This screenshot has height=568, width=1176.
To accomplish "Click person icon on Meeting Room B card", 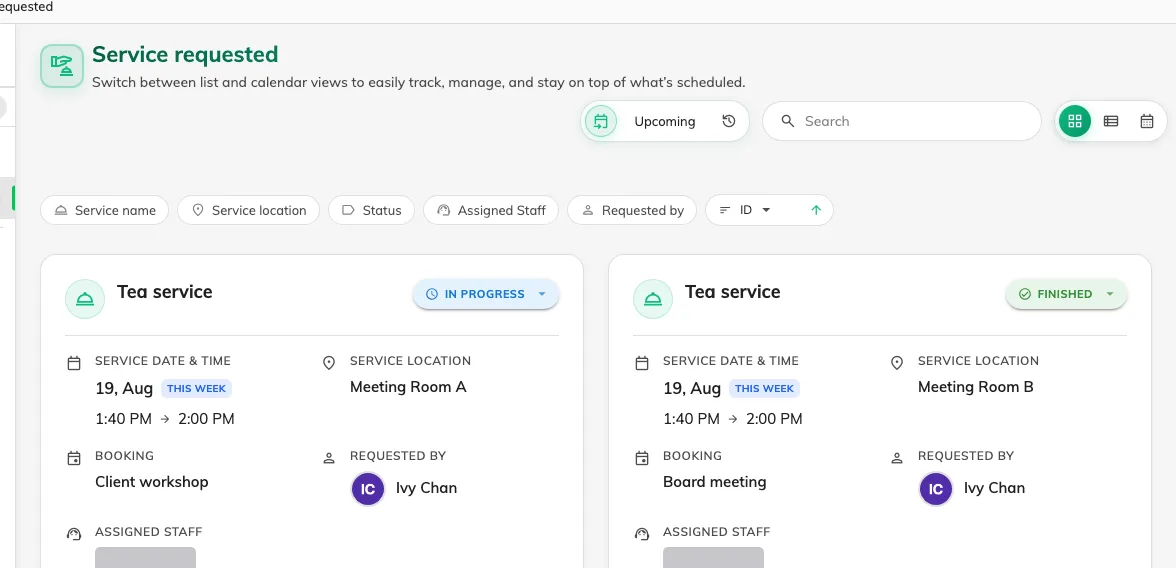I will click(x=896, y=458).
